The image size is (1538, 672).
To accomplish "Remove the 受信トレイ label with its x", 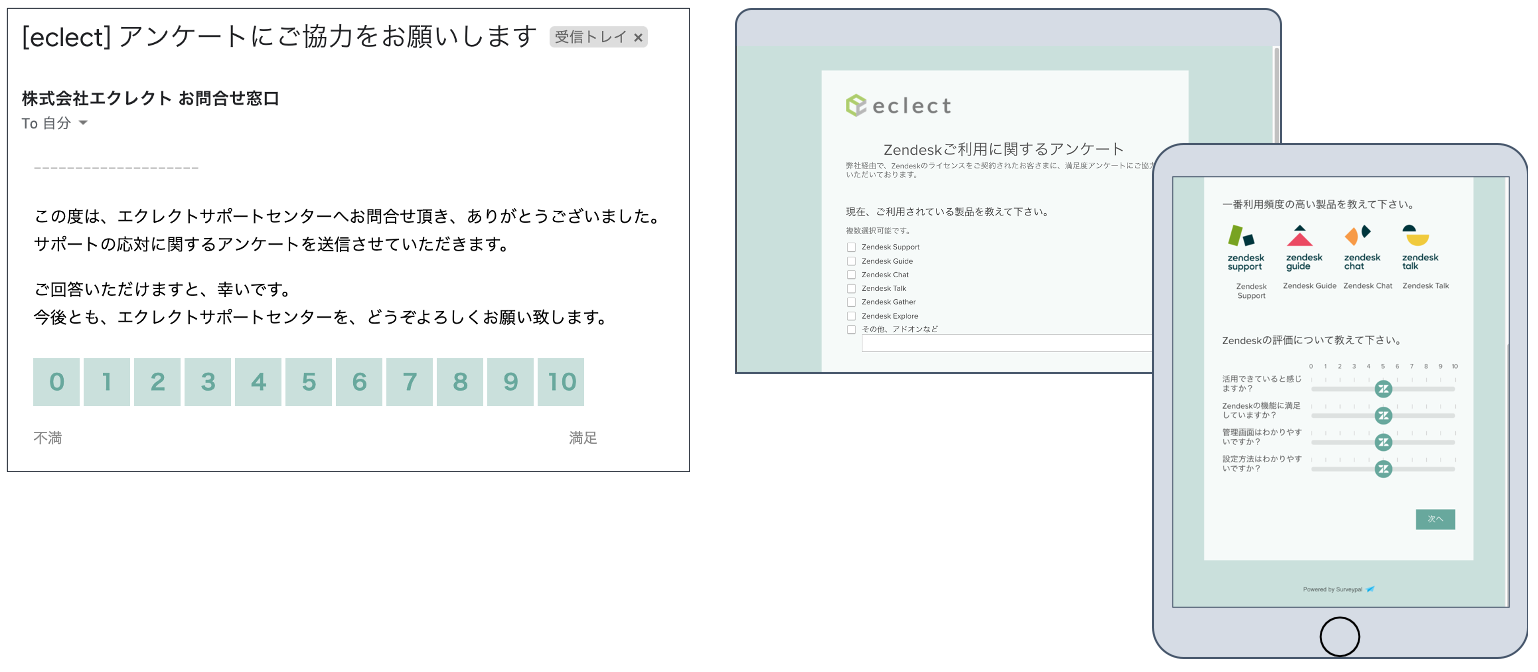I will [x=638, y=38].
